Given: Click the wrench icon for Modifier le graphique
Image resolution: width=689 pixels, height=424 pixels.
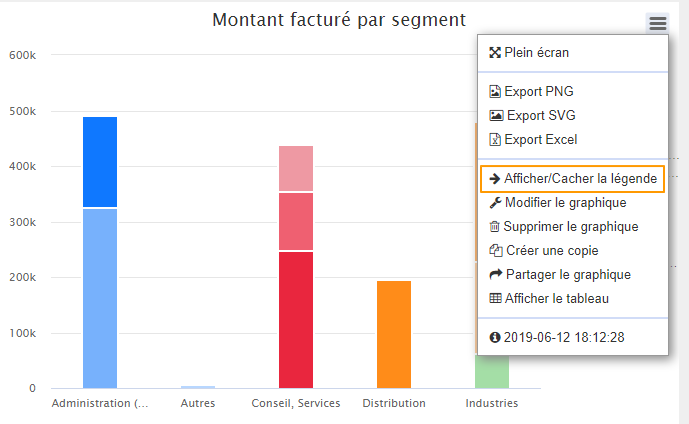Looking at the screenshot, I should 494,202.
